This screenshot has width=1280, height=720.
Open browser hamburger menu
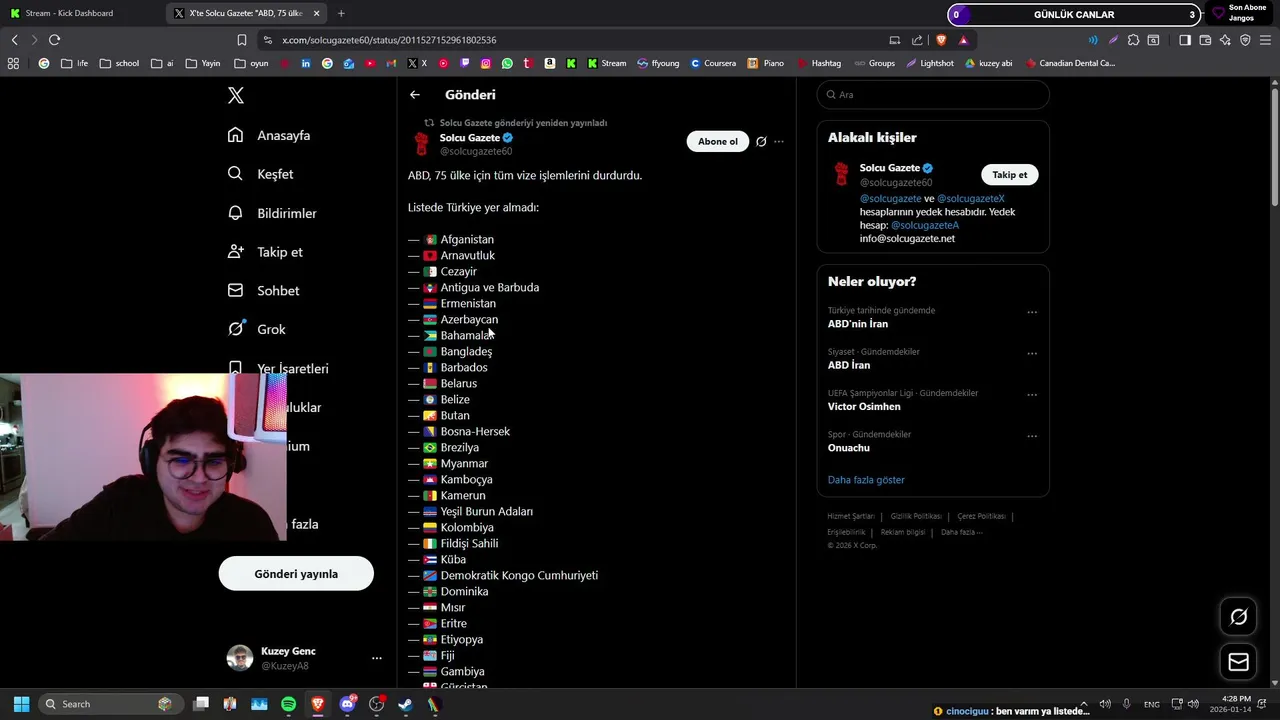[1265, 40]
